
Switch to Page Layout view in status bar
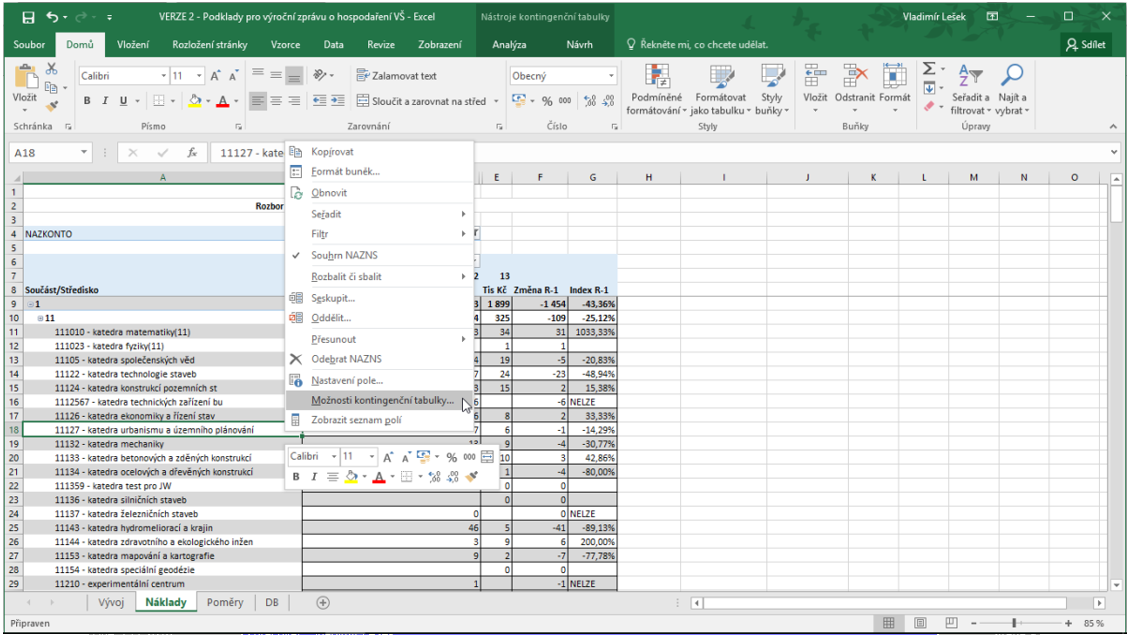click(x=920, y=623)
